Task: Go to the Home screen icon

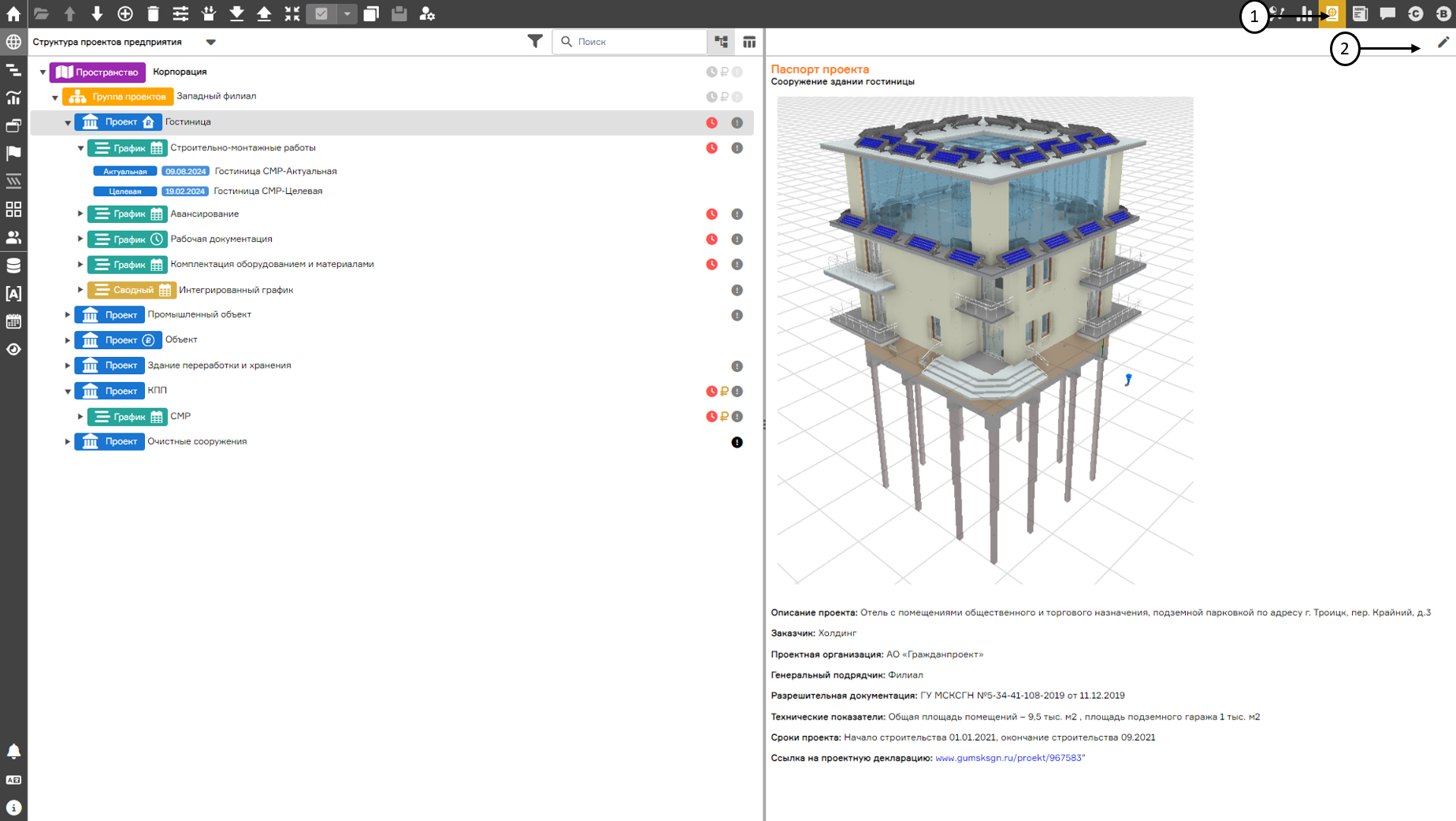Action: pos(13,13)
